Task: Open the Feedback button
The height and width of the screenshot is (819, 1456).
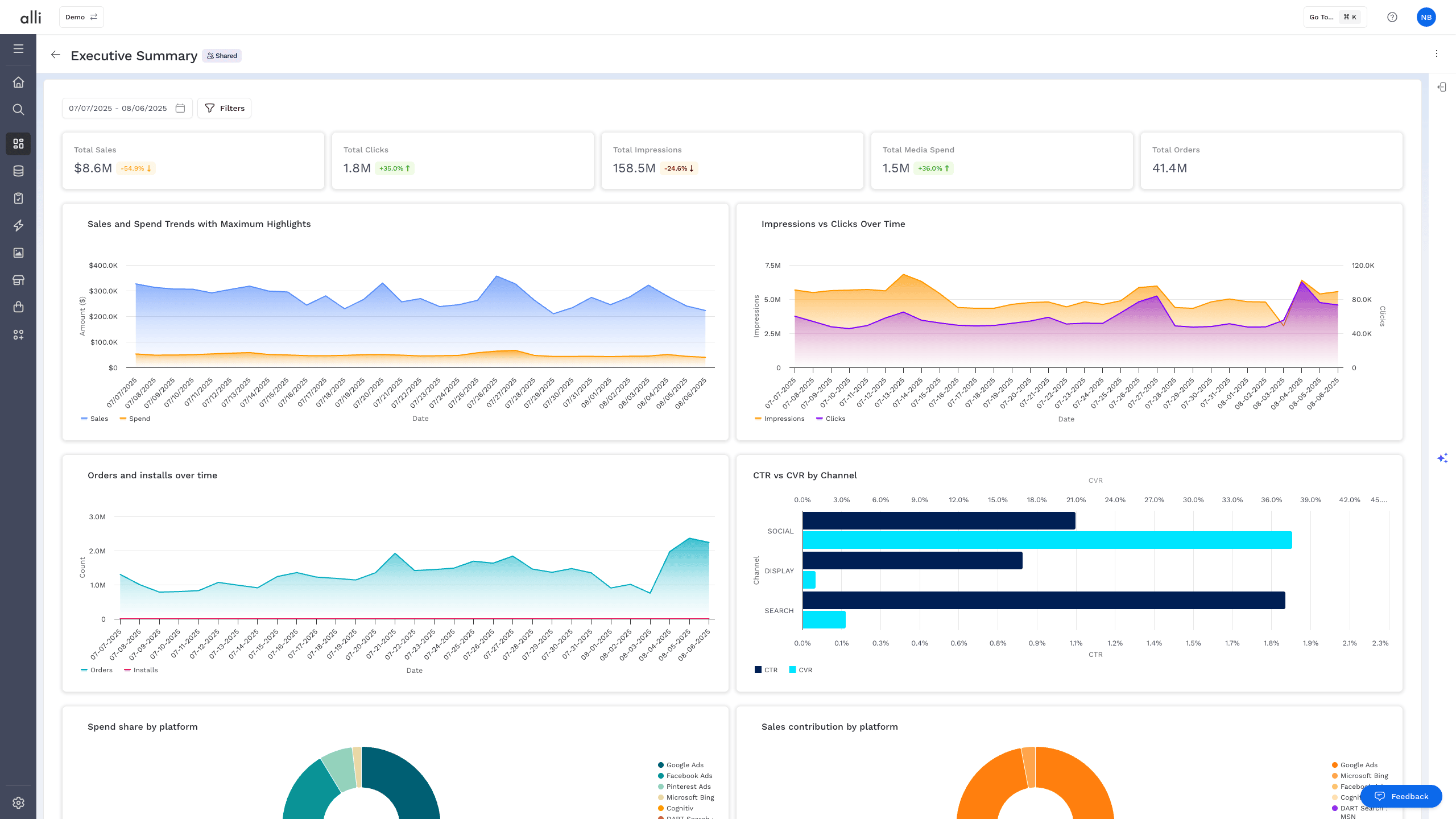Action: (1401, 796)
